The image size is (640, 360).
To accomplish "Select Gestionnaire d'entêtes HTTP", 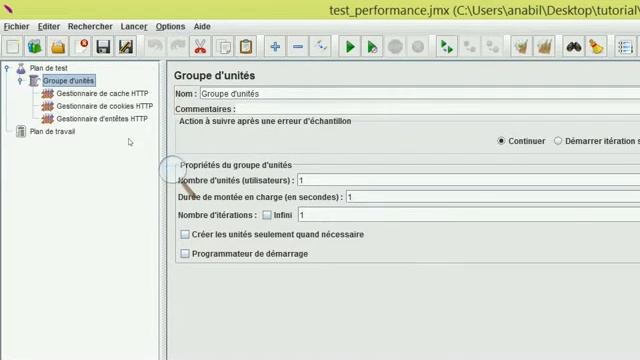I will pos(102,119).
